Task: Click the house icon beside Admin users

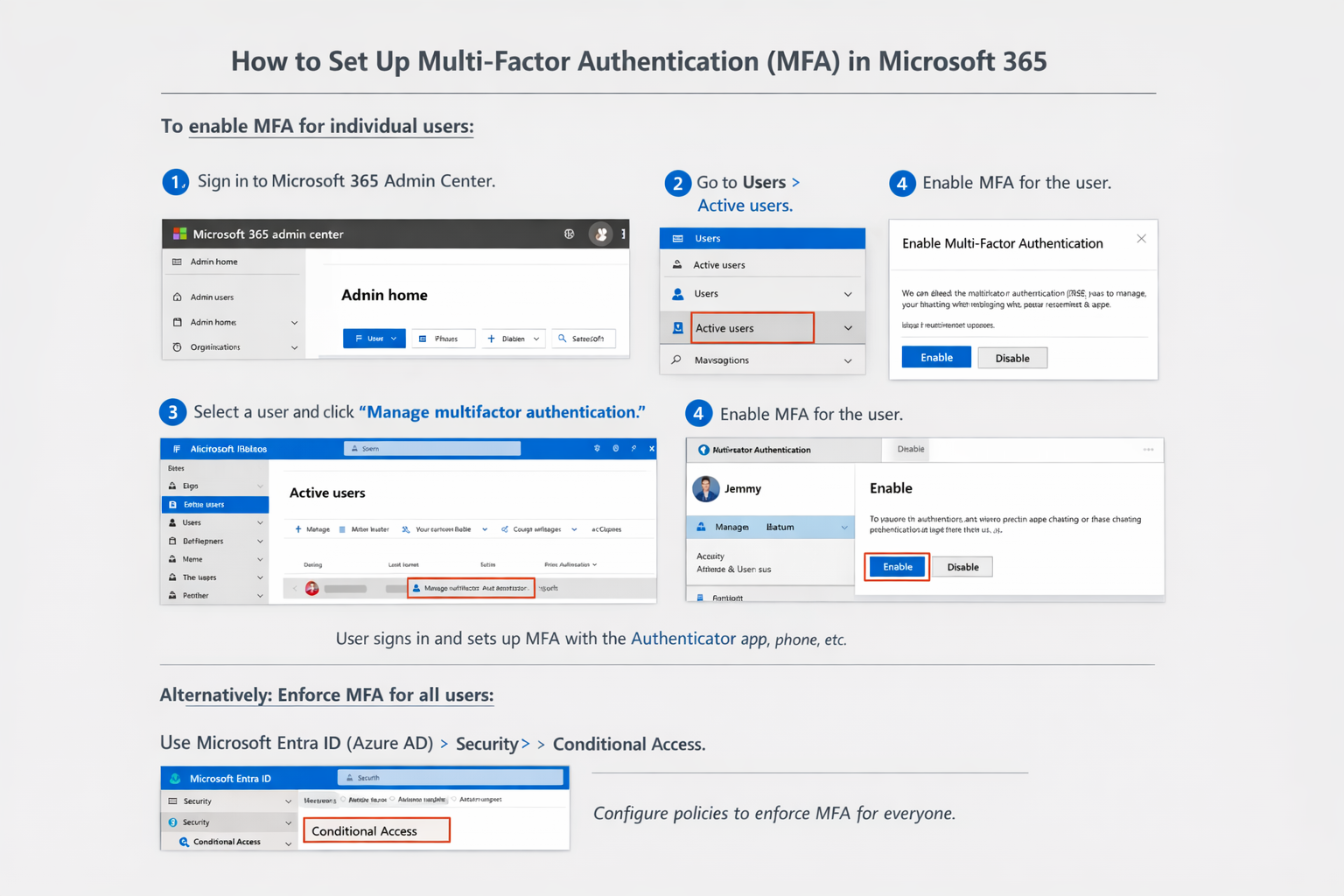Action: tap(178, 297)
